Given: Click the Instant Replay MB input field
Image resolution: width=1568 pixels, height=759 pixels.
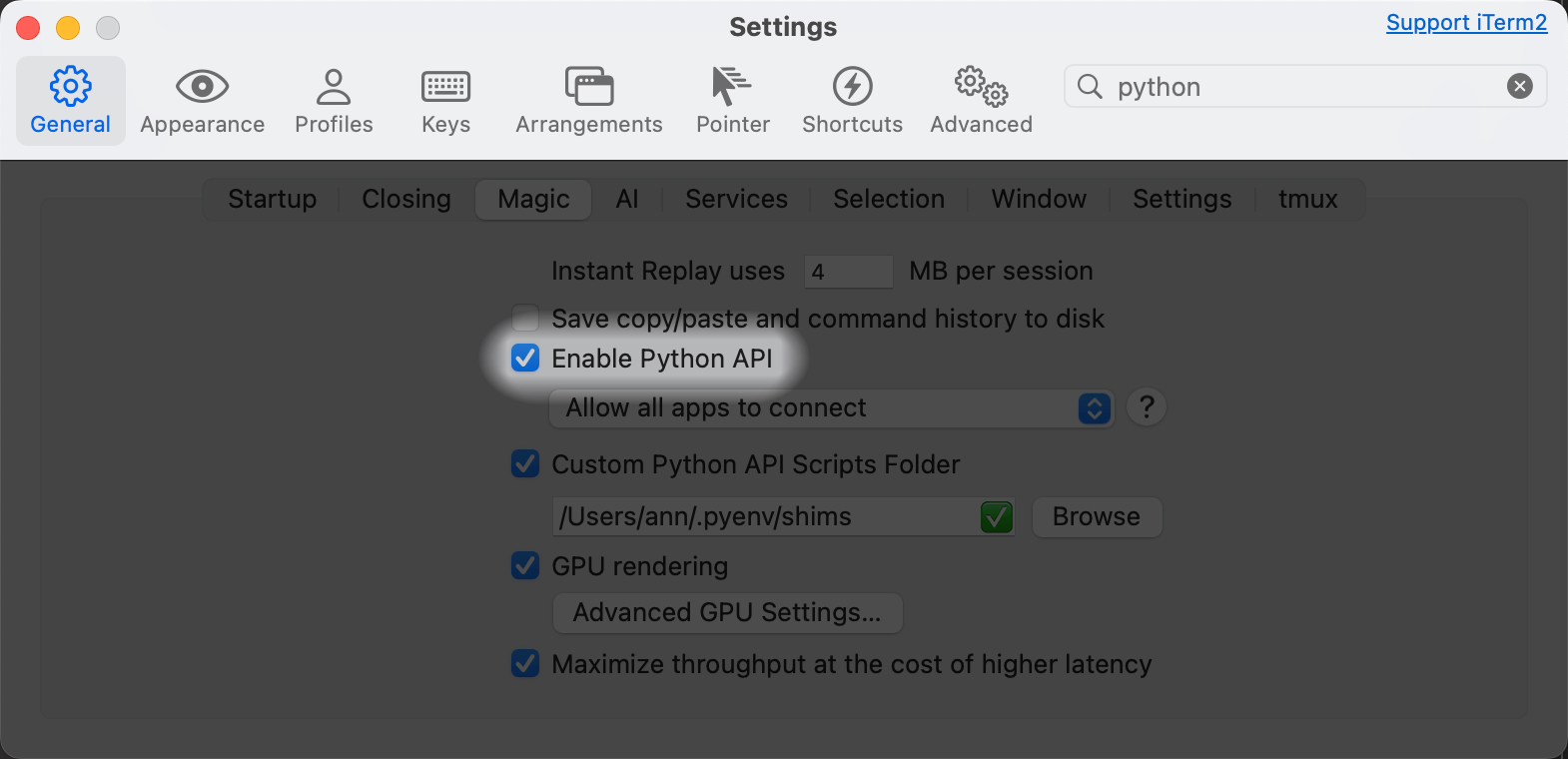Looking at the screenshot, I should pyautogui.click(x=848, y=272).
